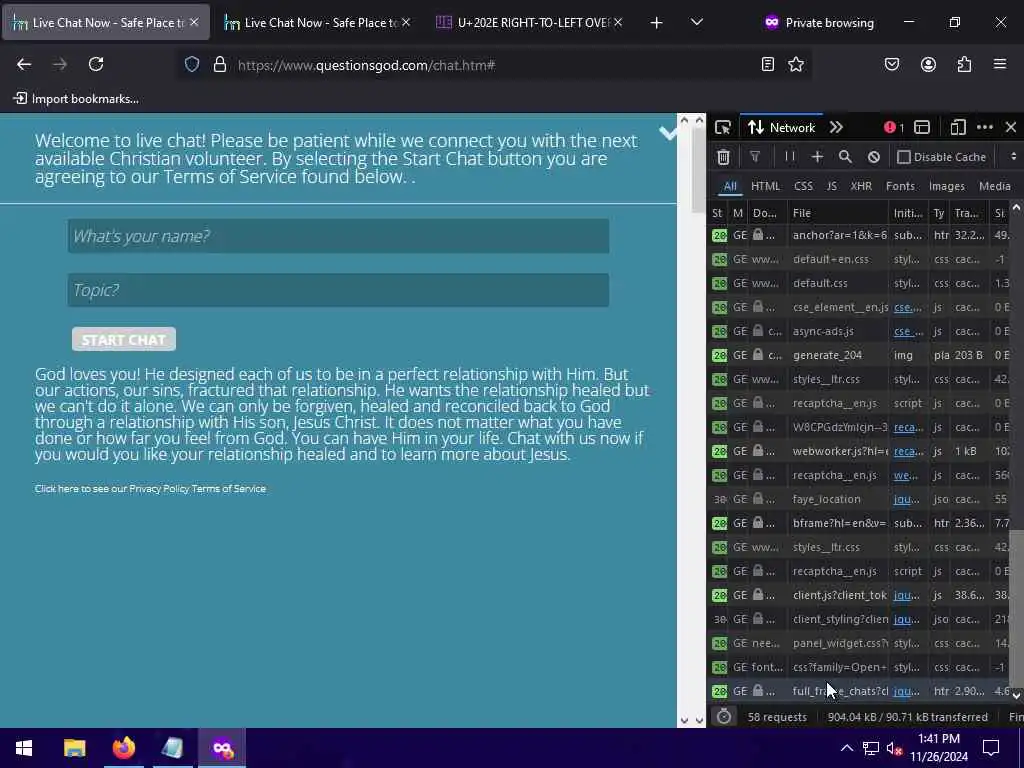This screenshot has height=768, width=1024.
Task: Select the All filter tab
Action: coord(730,186)
